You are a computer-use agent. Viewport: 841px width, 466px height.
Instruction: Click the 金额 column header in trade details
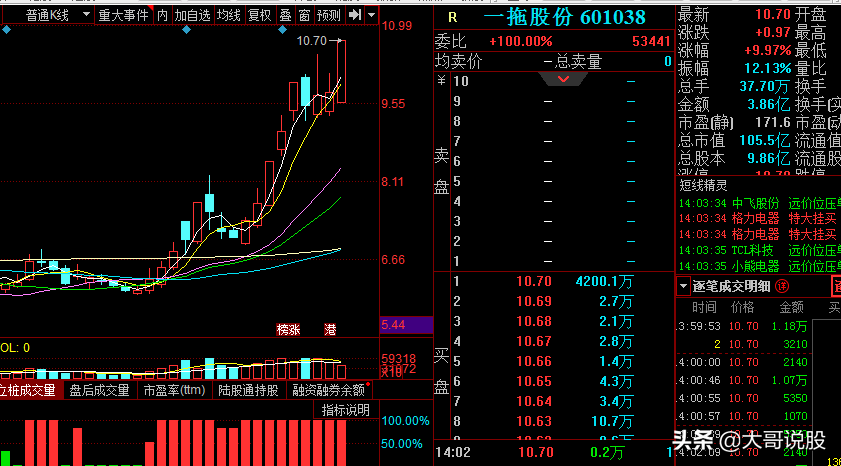click(x=791, y=307)
